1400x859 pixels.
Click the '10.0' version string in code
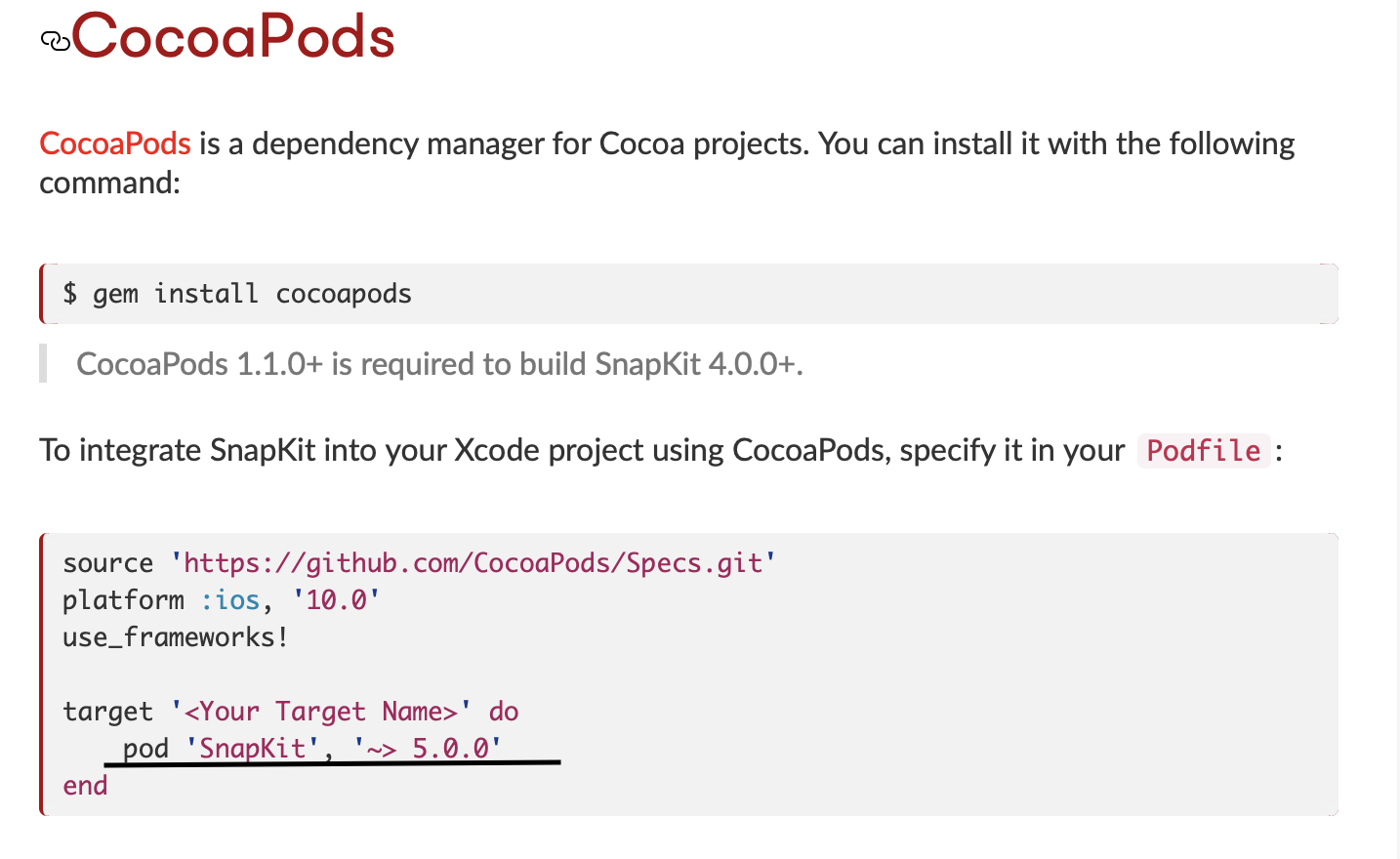point(336,600)
